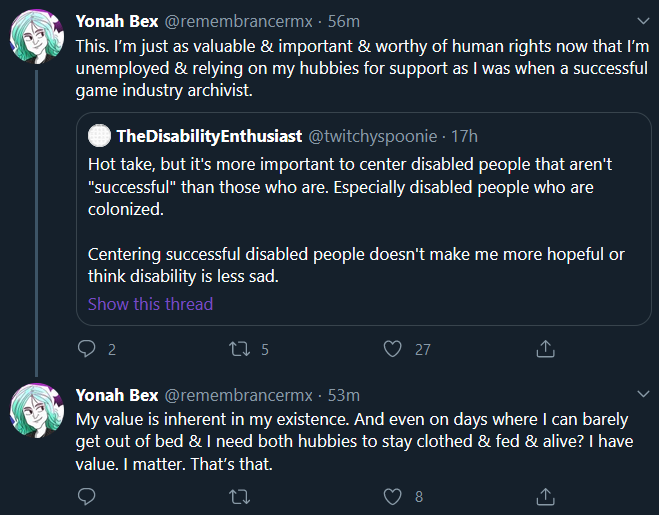The height and width of the screenshot is (515, 659).
Task: Open Yonah Bex's name on the first tweet
Action: pyautogui.click(x=117, y=21)
